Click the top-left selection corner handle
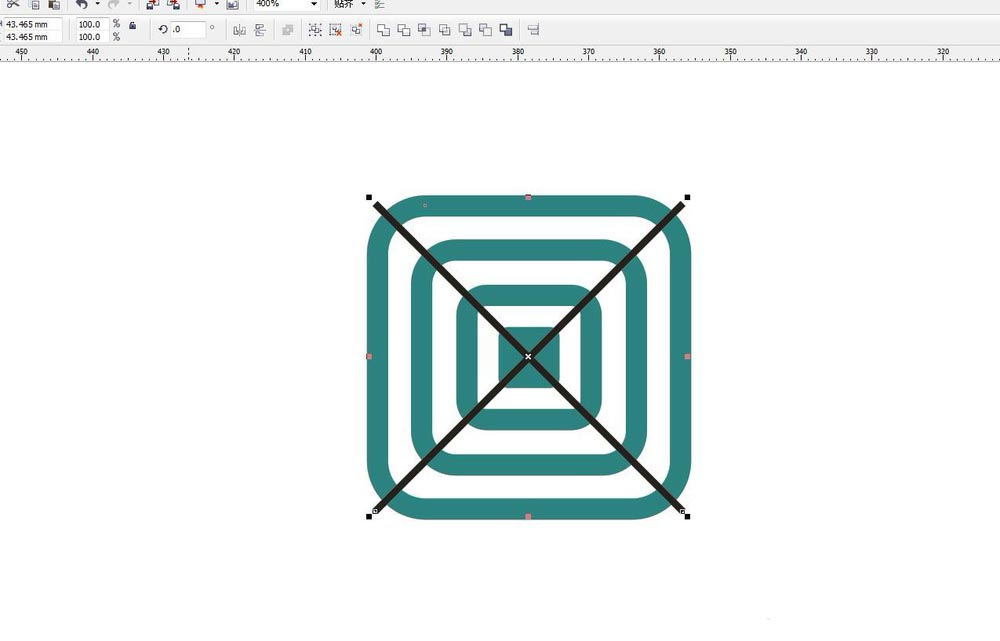The image size is (1000, 641). coord(369,198)
